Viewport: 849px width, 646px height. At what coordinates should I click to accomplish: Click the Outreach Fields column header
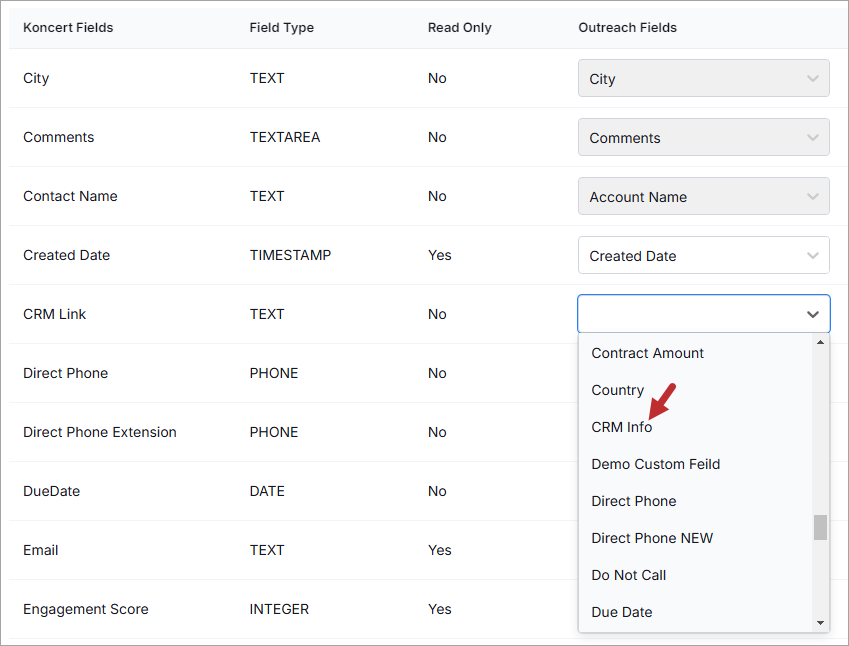(x=627, y=28)
